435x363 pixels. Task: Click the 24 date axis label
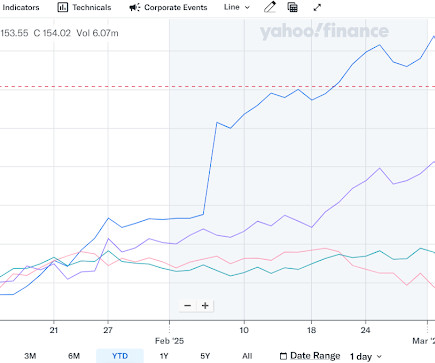pos(365,330)
